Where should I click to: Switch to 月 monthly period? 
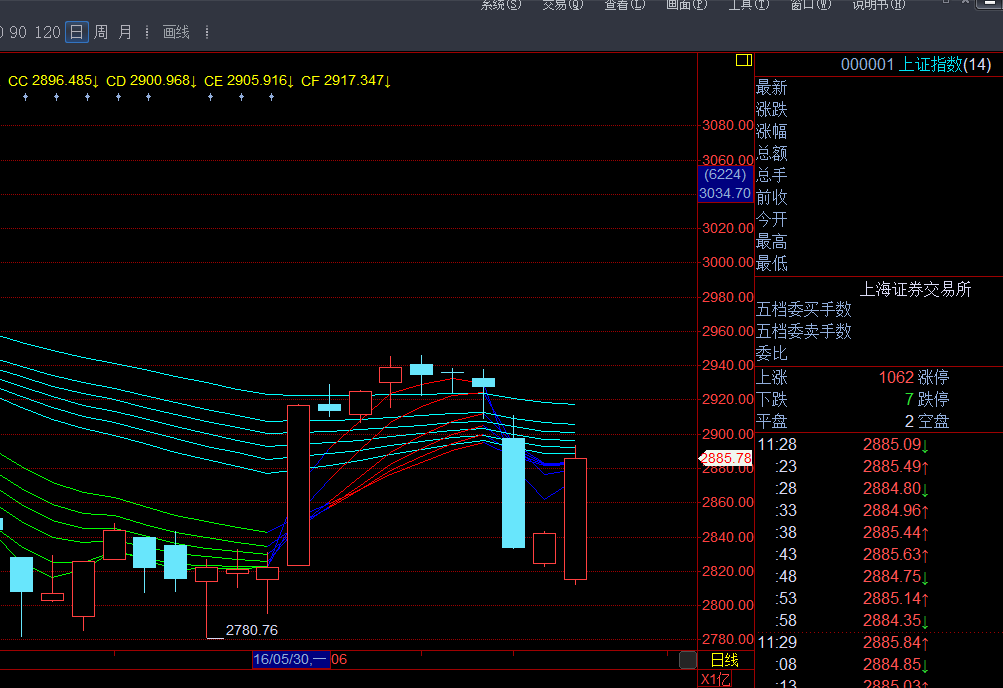[125, 32]
